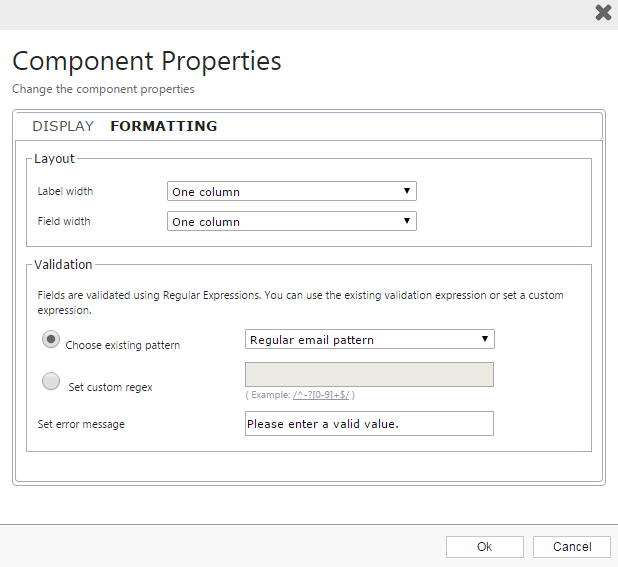Click the example regex expression link
Viewport: 618px width, 567px height.
(x=320, y=395)
